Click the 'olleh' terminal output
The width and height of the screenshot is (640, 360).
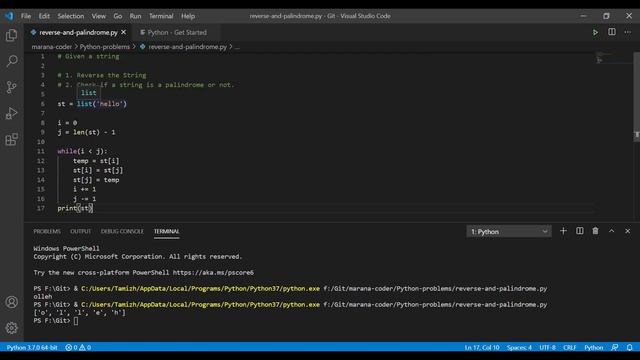pyautogui.click(x=43, y=296)
